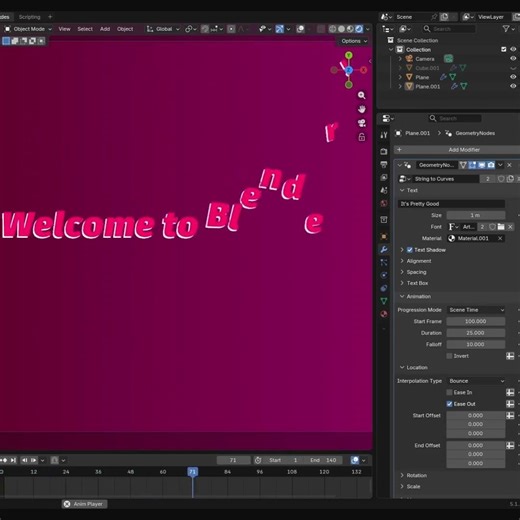
Task: Expand the Camera tree item in outliner
Action: [x=400, y=59]
